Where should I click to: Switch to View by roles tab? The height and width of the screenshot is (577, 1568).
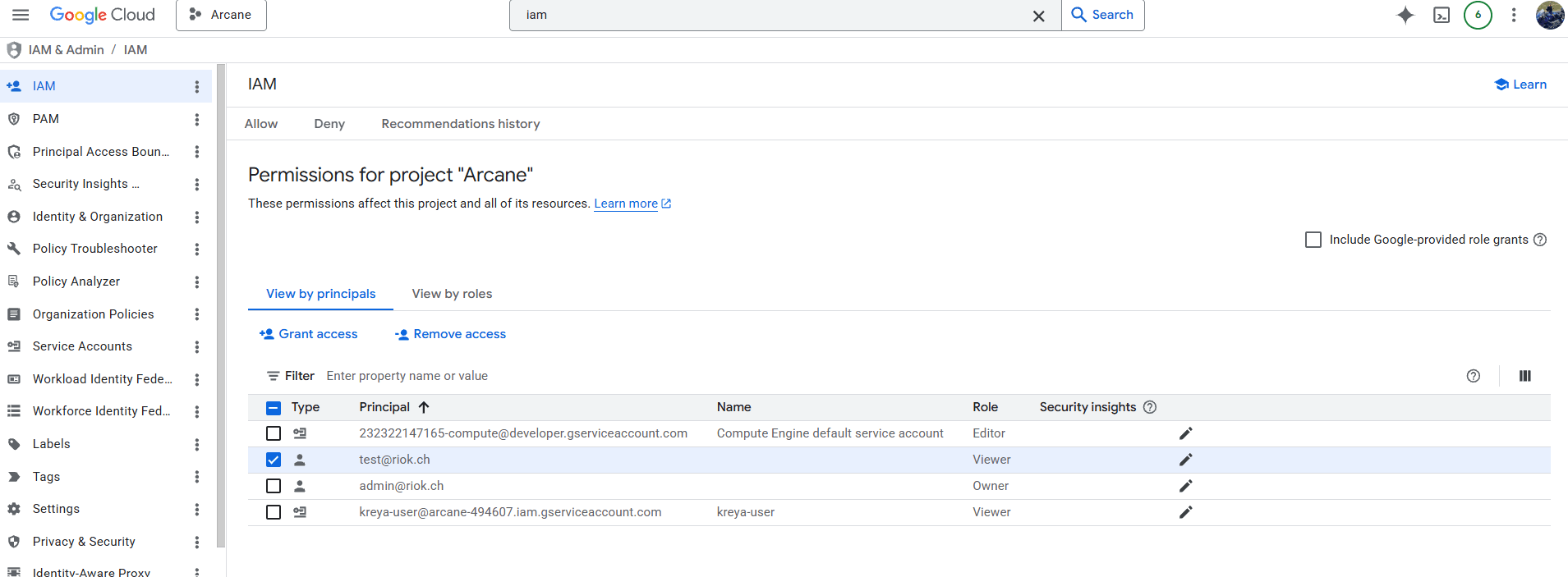tap(452, 294)
